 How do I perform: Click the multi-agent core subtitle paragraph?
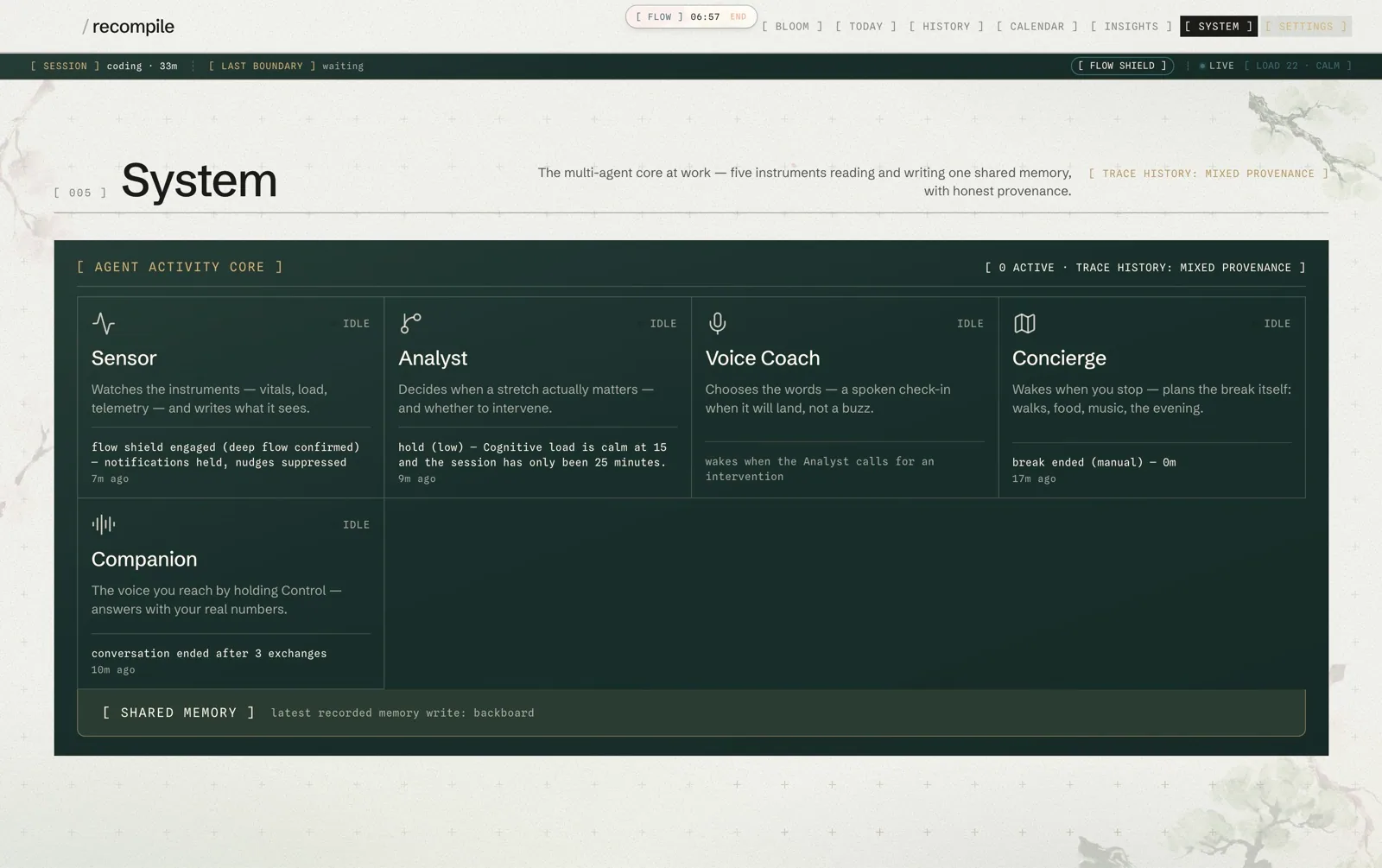(804, 182)
